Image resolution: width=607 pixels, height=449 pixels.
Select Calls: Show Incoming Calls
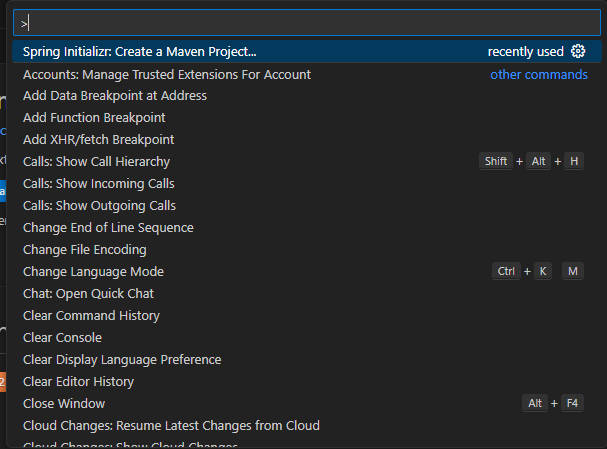[x=307, y=184]
